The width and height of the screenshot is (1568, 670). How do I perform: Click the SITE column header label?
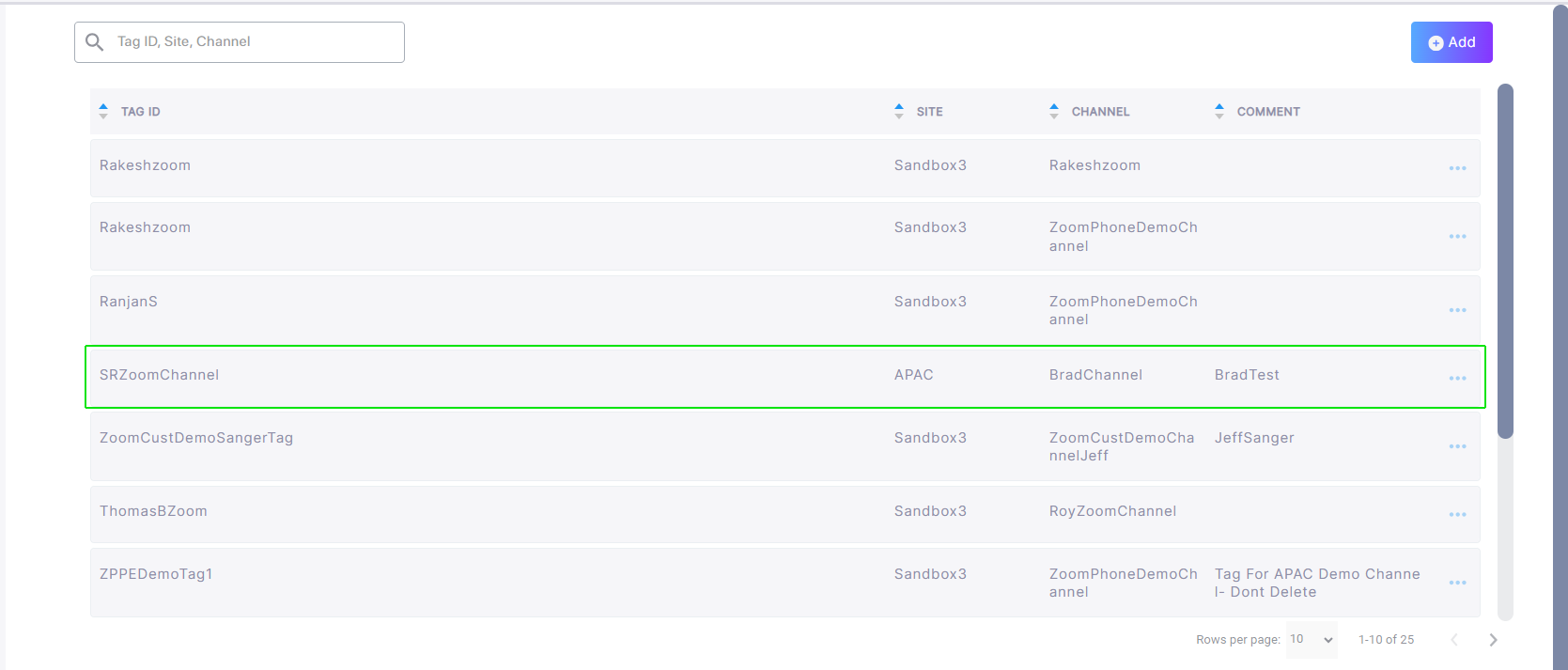pyautogui.click(x=930, y=111)
